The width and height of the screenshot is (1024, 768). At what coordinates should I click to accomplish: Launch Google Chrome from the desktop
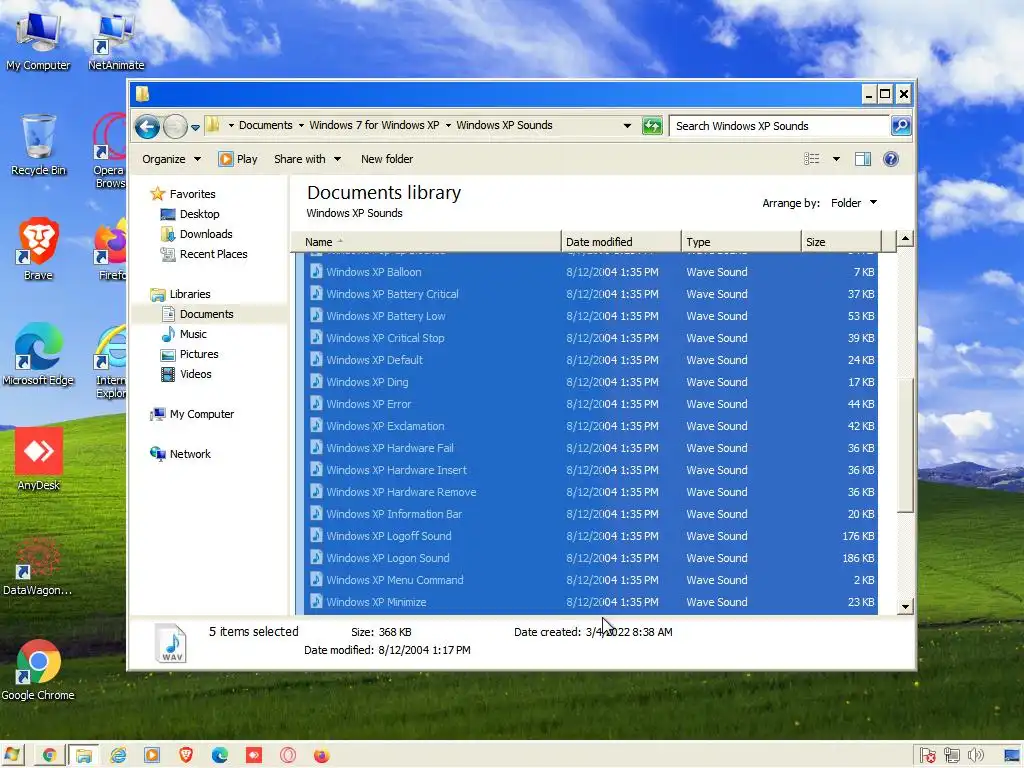(x=38, y=669)
